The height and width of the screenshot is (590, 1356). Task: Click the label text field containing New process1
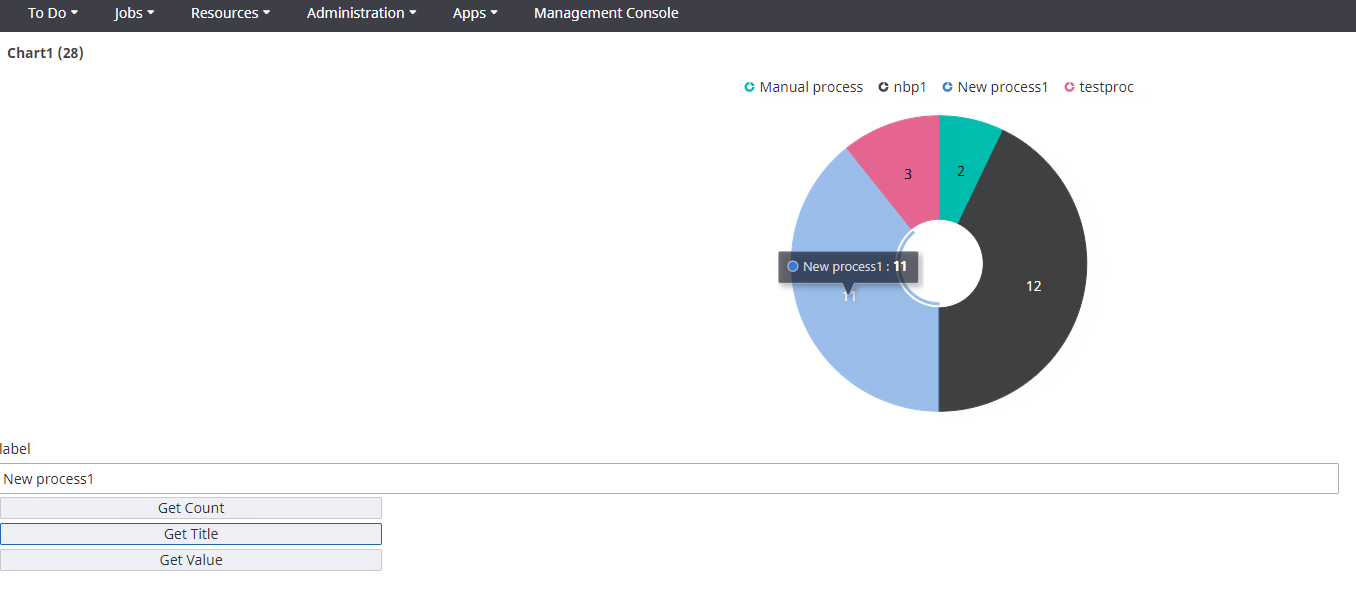(x=668, y=479)
